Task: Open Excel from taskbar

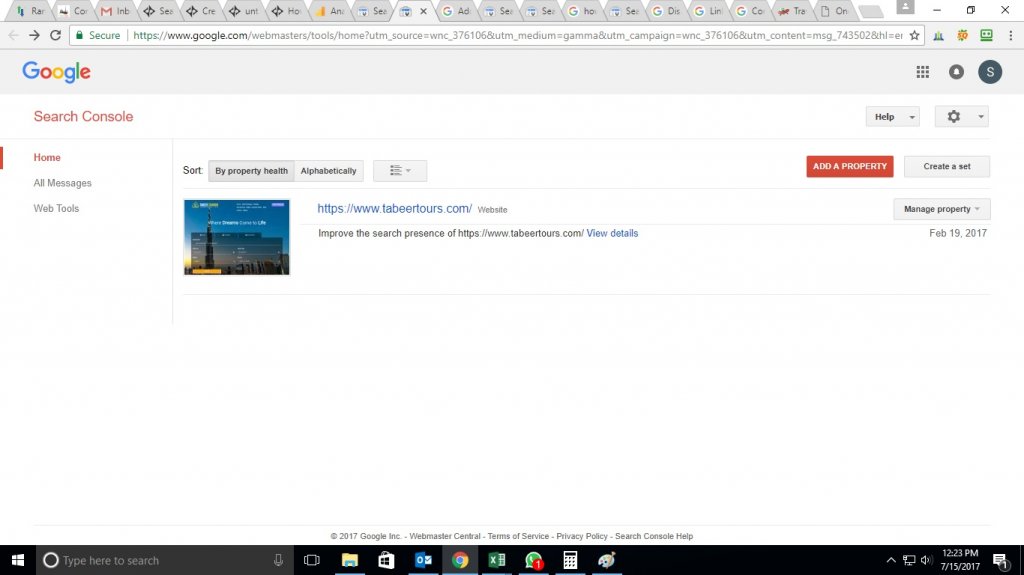Action: point(497,560)
